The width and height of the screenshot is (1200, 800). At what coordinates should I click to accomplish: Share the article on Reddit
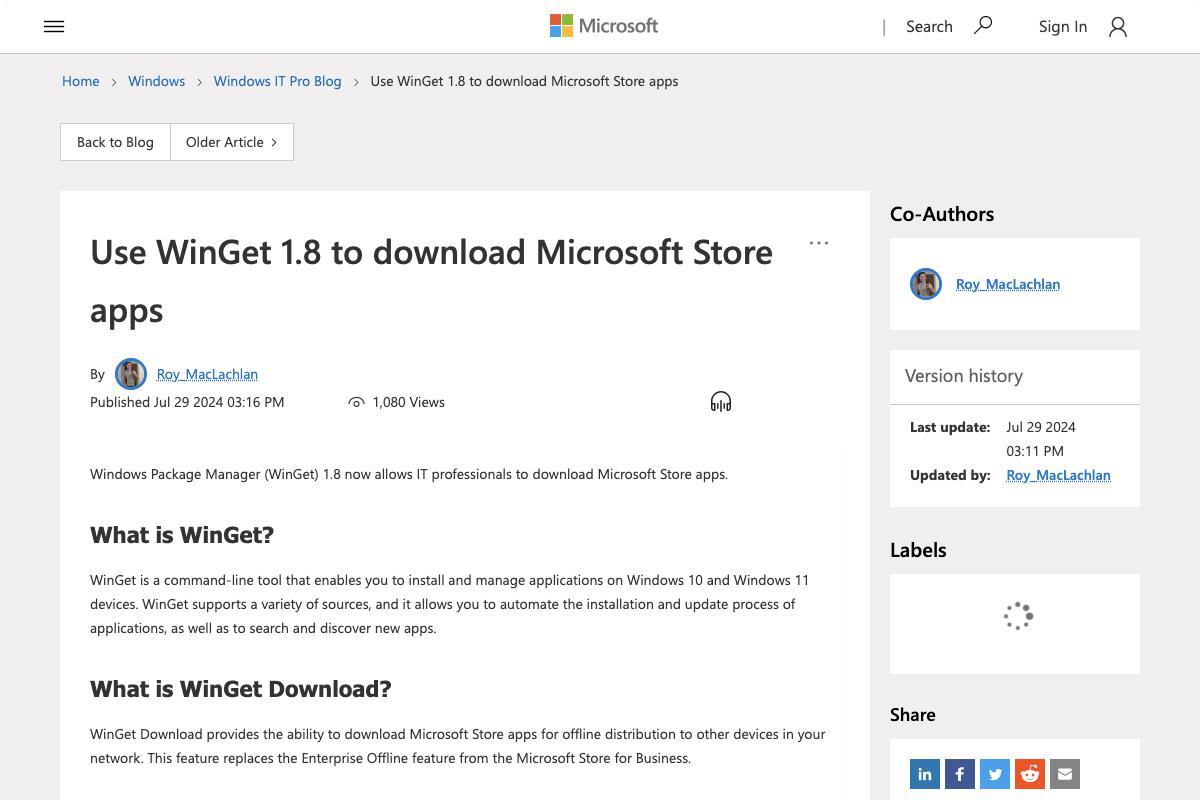point(1030,774)
